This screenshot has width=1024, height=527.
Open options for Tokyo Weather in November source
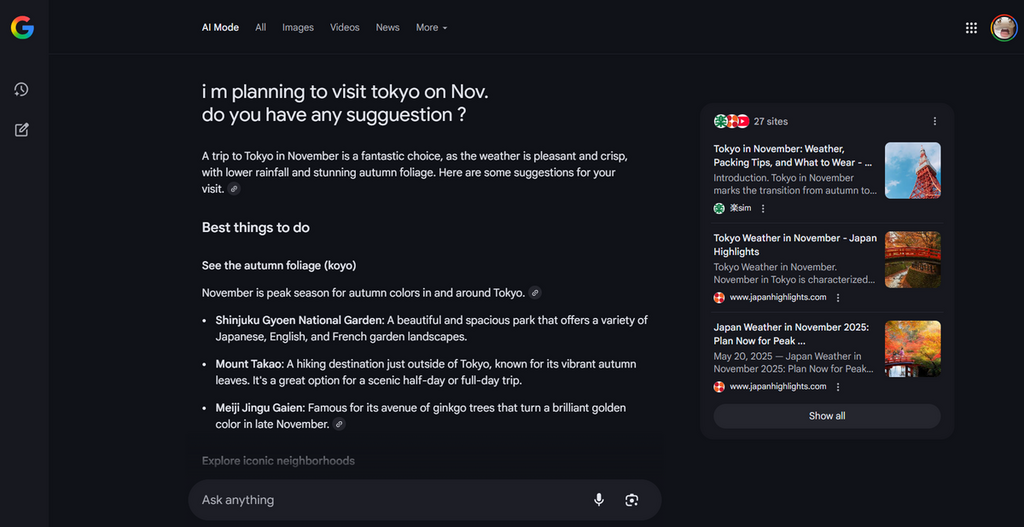[x=838, y=297]
